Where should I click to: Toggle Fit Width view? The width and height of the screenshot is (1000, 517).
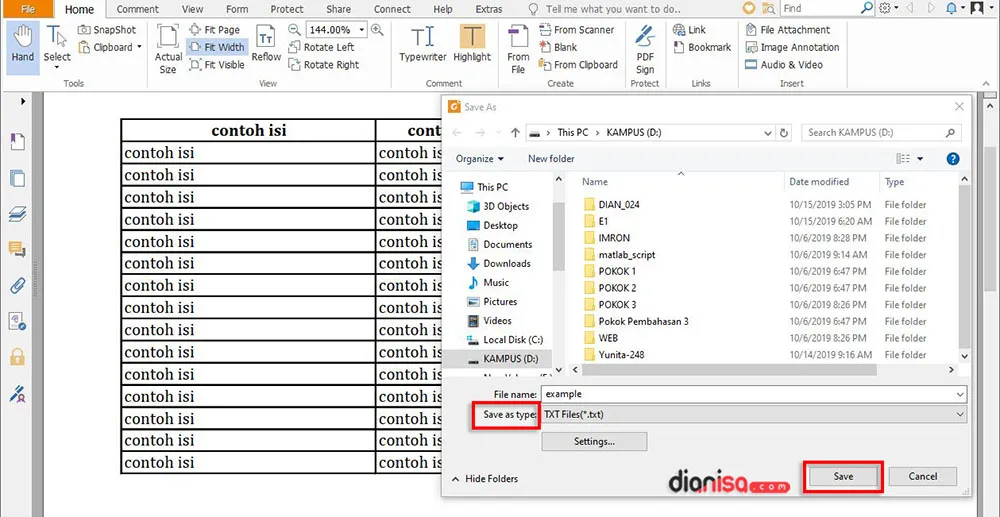(217, 47)
